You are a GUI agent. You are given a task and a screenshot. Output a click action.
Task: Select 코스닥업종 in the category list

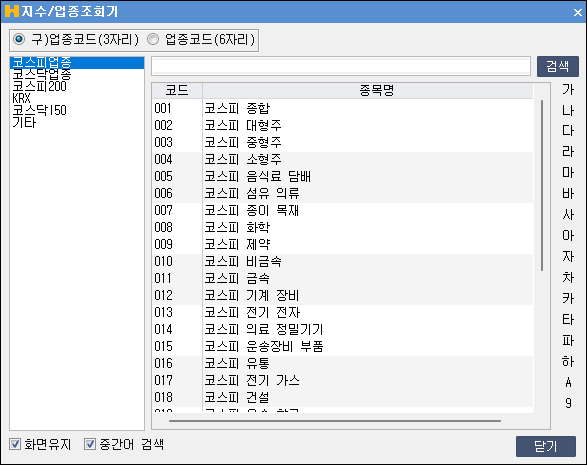coord(77,75)
